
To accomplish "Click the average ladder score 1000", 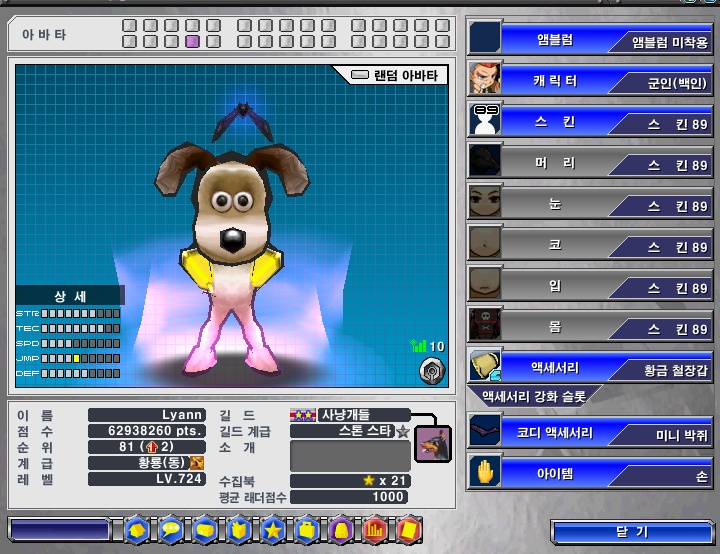I will (388, 497).
